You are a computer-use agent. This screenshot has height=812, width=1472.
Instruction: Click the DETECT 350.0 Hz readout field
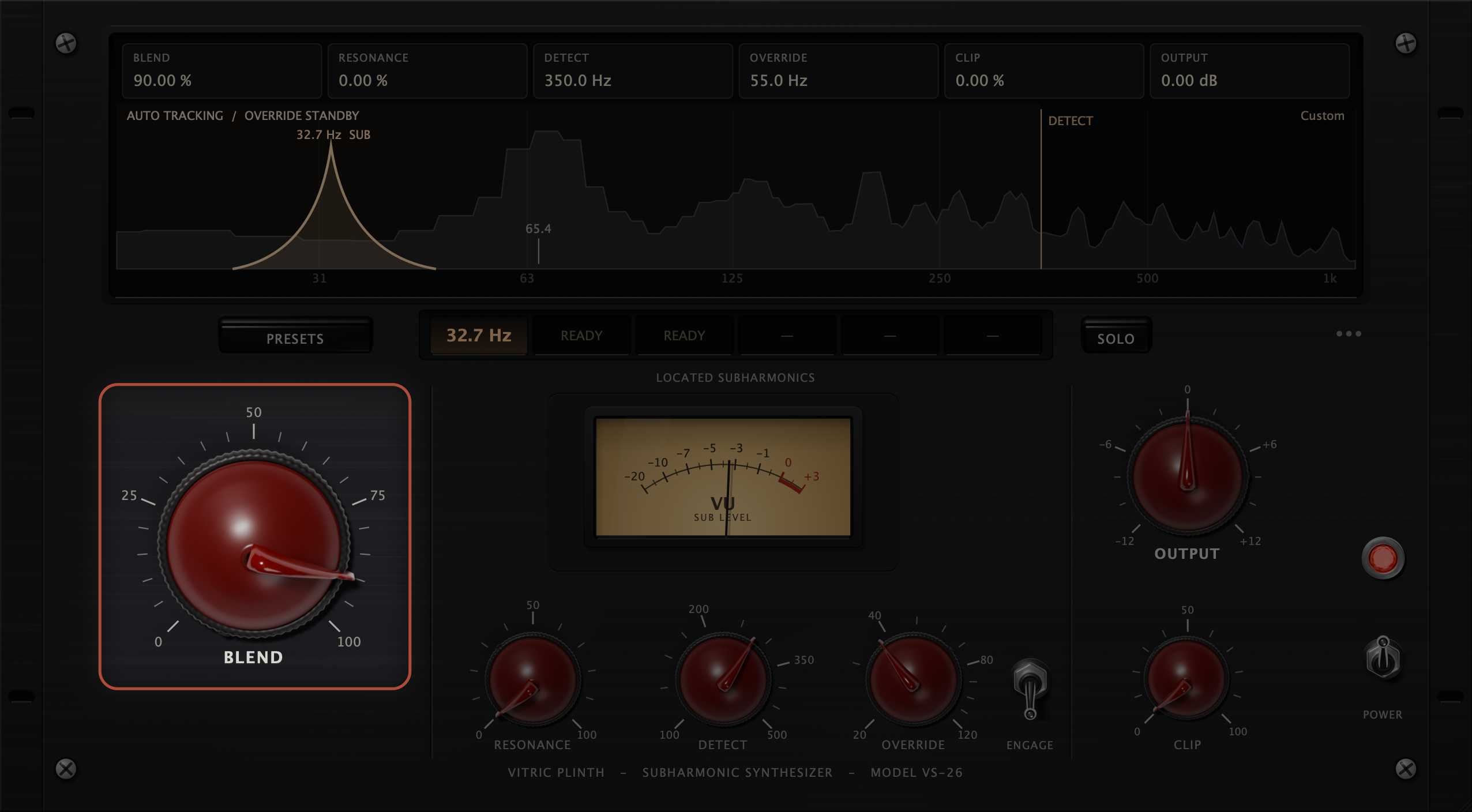[633, 70]
